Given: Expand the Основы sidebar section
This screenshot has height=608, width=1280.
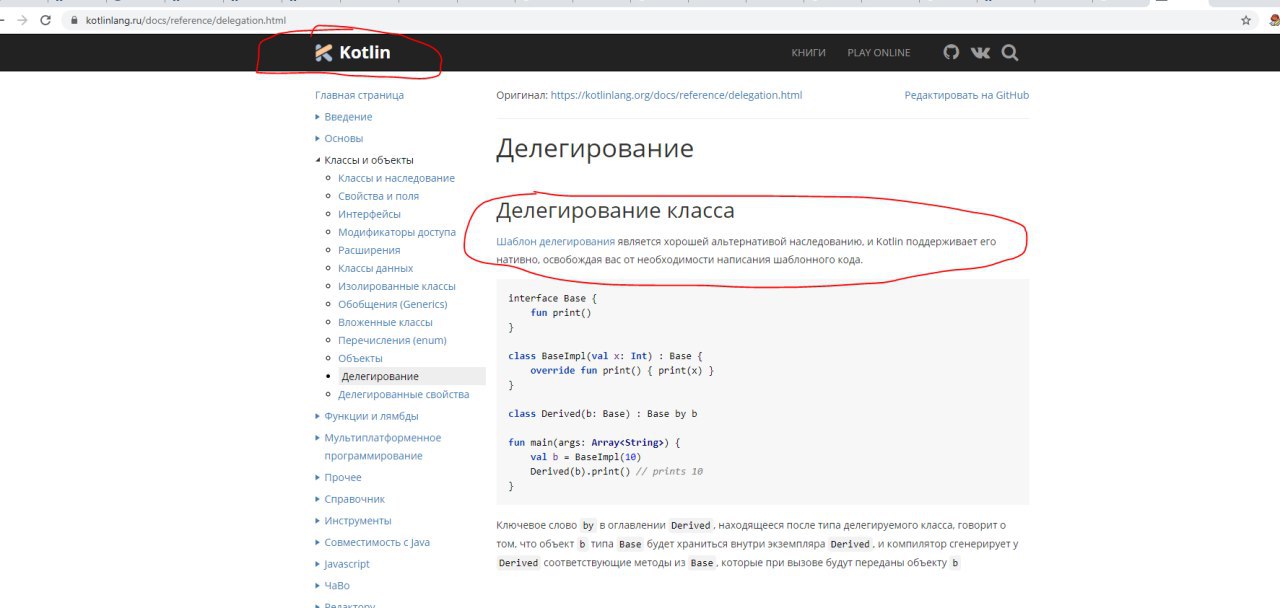Looking at the screenshot, I should (343, 138).
